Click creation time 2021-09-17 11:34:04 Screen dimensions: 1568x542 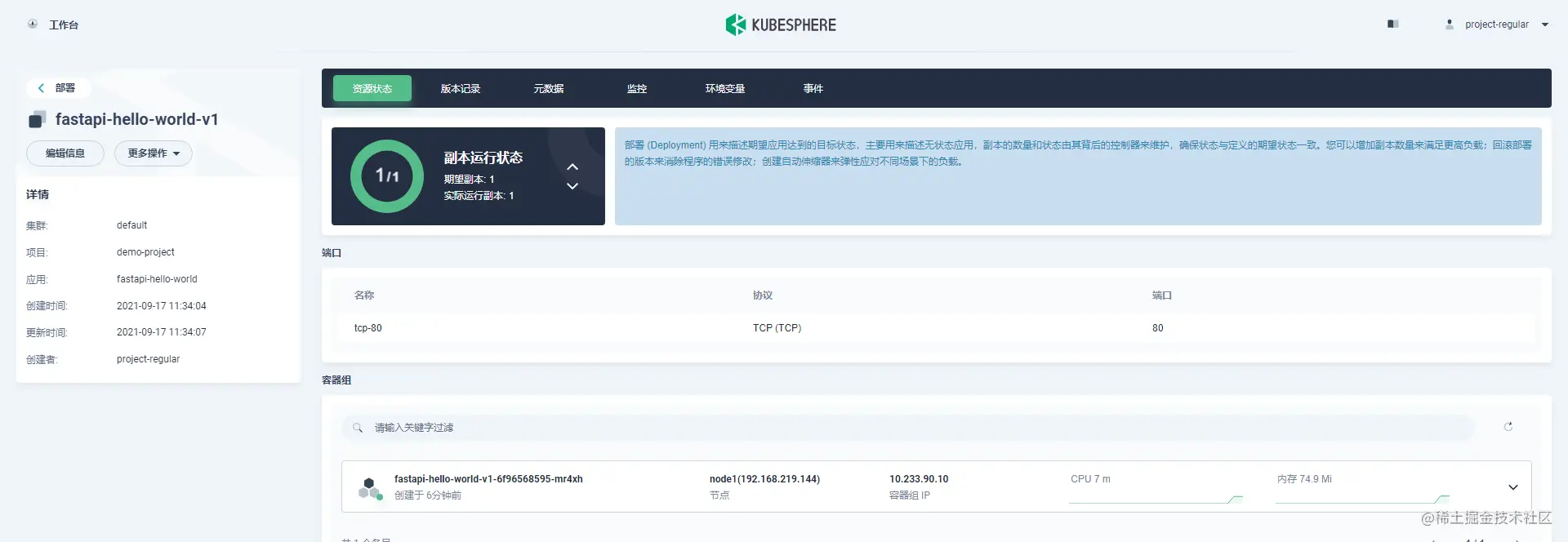pyautogui.click(x=162, y=306)
